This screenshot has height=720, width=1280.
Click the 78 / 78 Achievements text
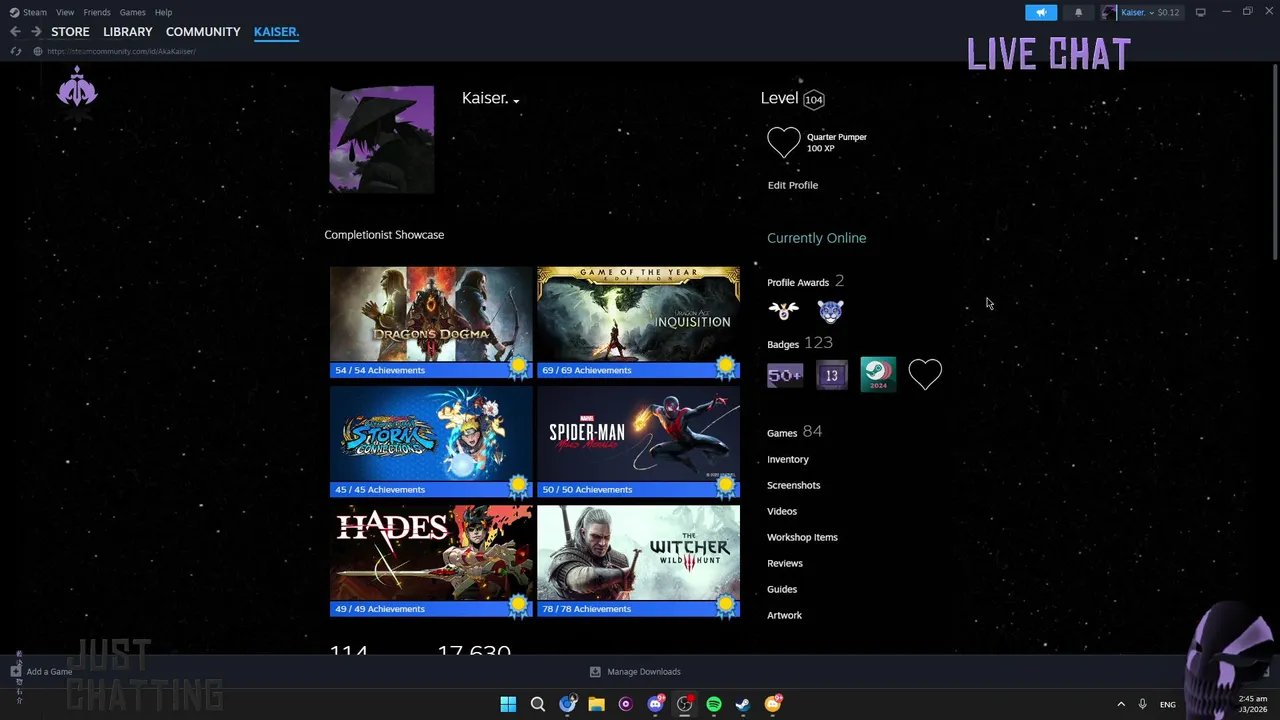587,608
